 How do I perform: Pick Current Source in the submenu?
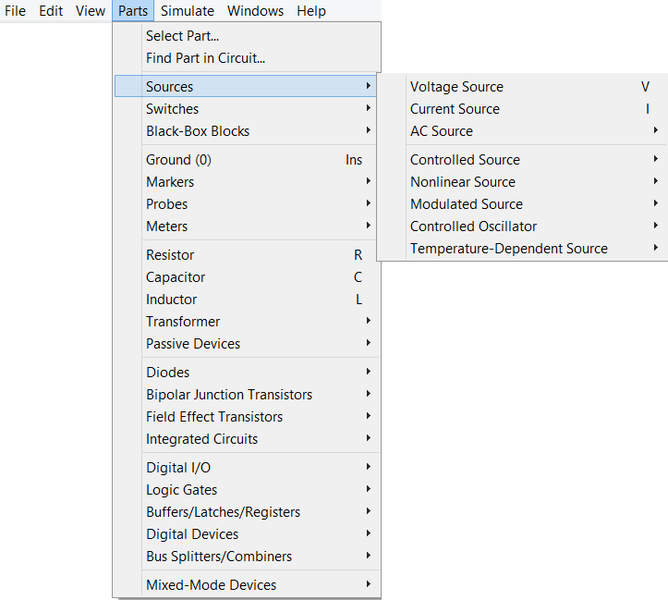pyautogui.click(x=454, y=109)
